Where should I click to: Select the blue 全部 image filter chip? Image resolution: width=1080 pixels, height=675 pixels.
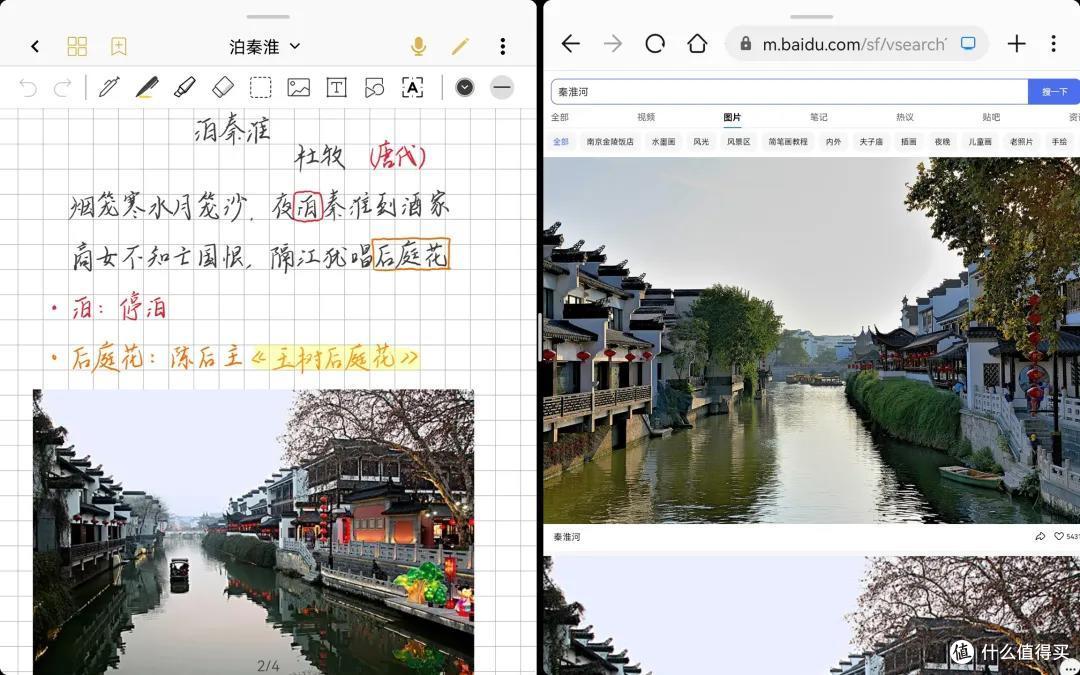pyautogui.click(x=561, y=142)
